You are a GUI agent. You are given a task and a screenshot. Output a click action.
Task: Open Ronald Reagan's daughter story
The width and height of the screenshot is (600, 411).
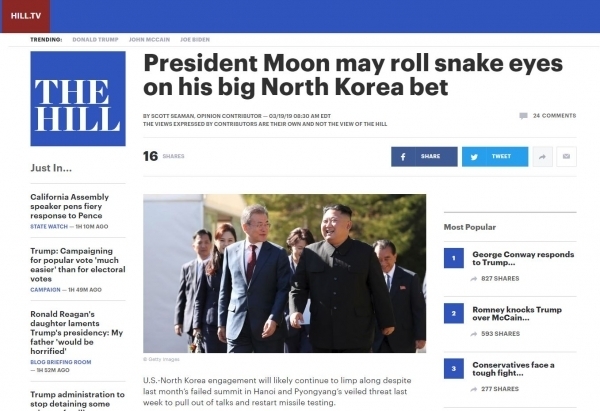tap(77, 333)
